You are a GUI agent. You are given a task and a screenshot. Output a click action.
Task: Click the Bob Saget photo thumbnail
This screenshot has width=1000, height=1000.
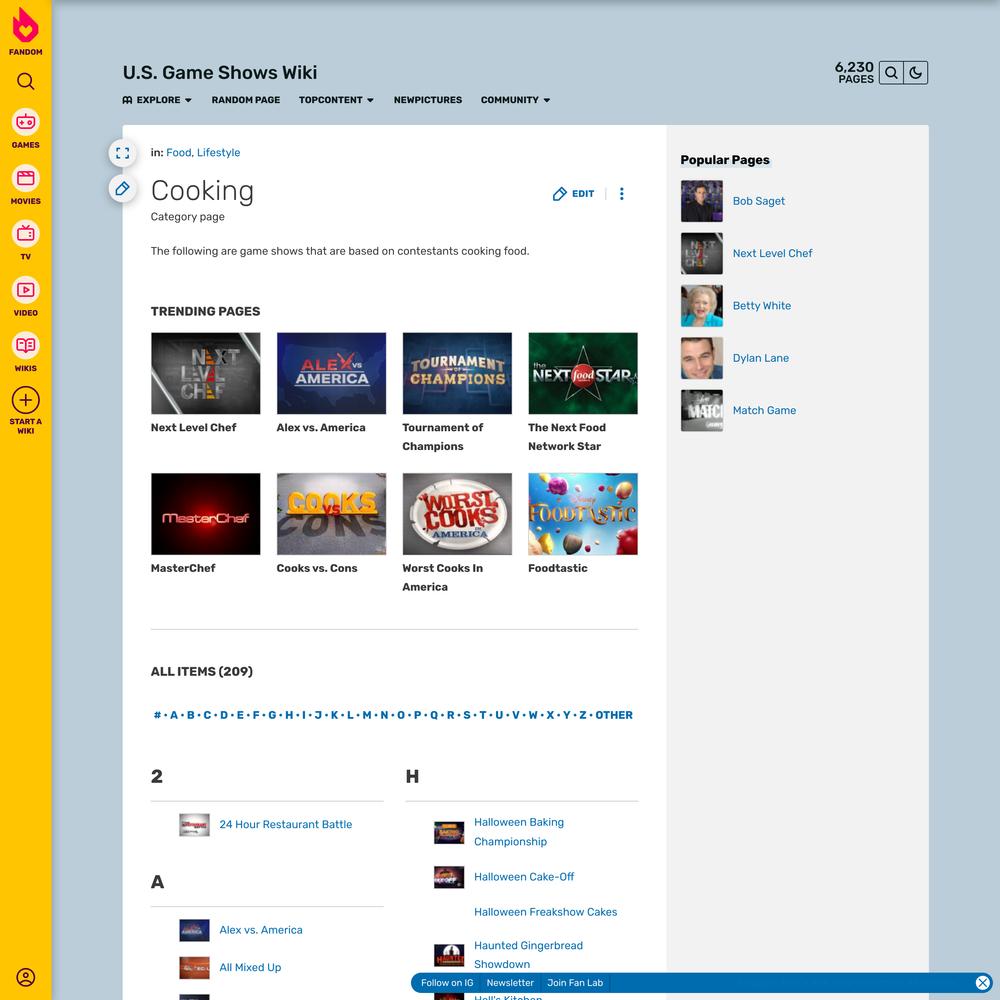(702, 201)
